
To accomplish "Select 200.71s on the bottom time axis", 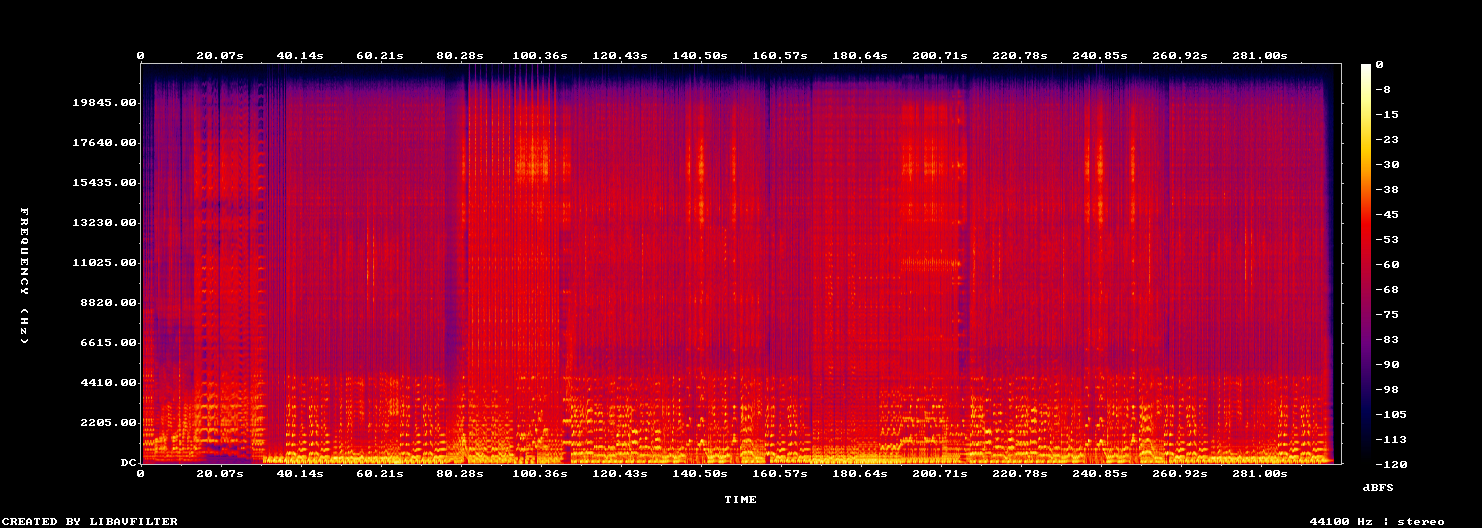I will tap(940, 473).
